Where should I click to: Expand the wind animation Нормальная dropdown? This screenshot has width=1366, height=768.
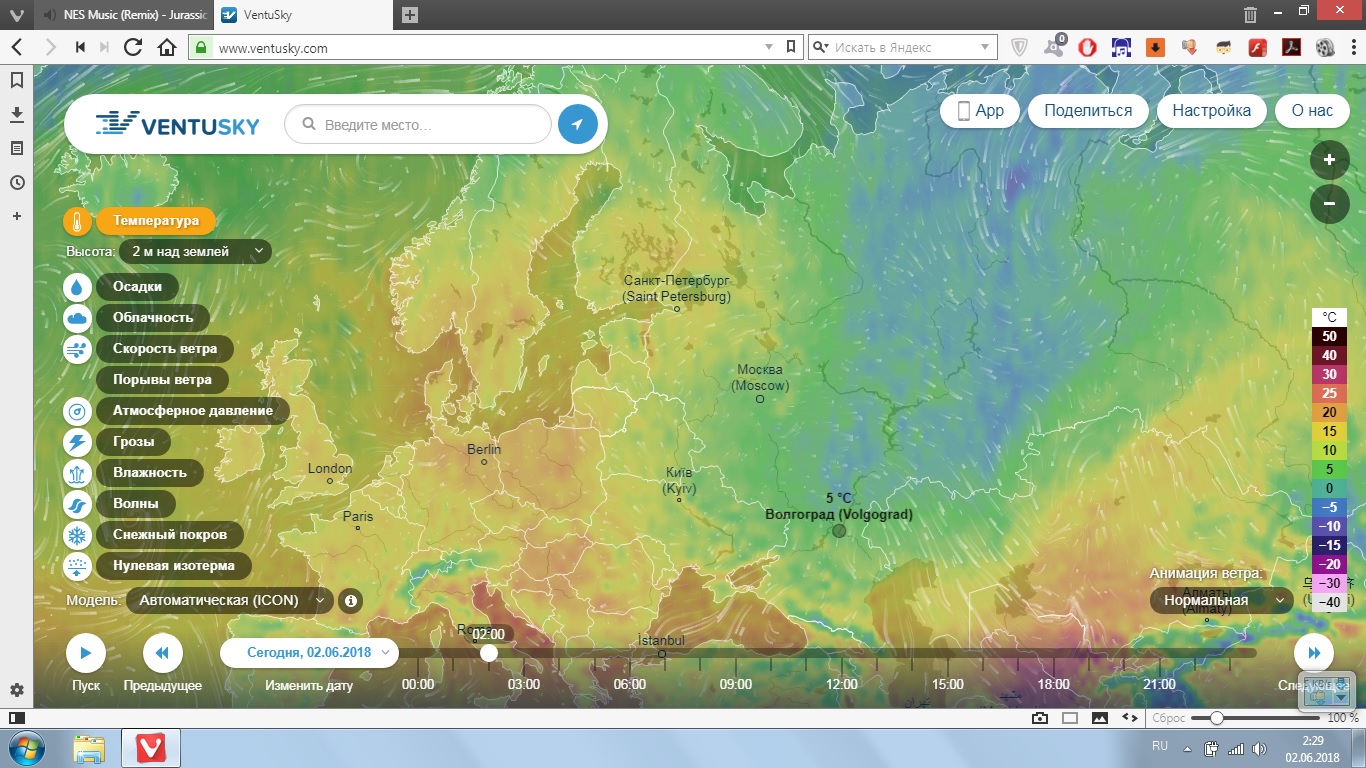[1220, 601]
